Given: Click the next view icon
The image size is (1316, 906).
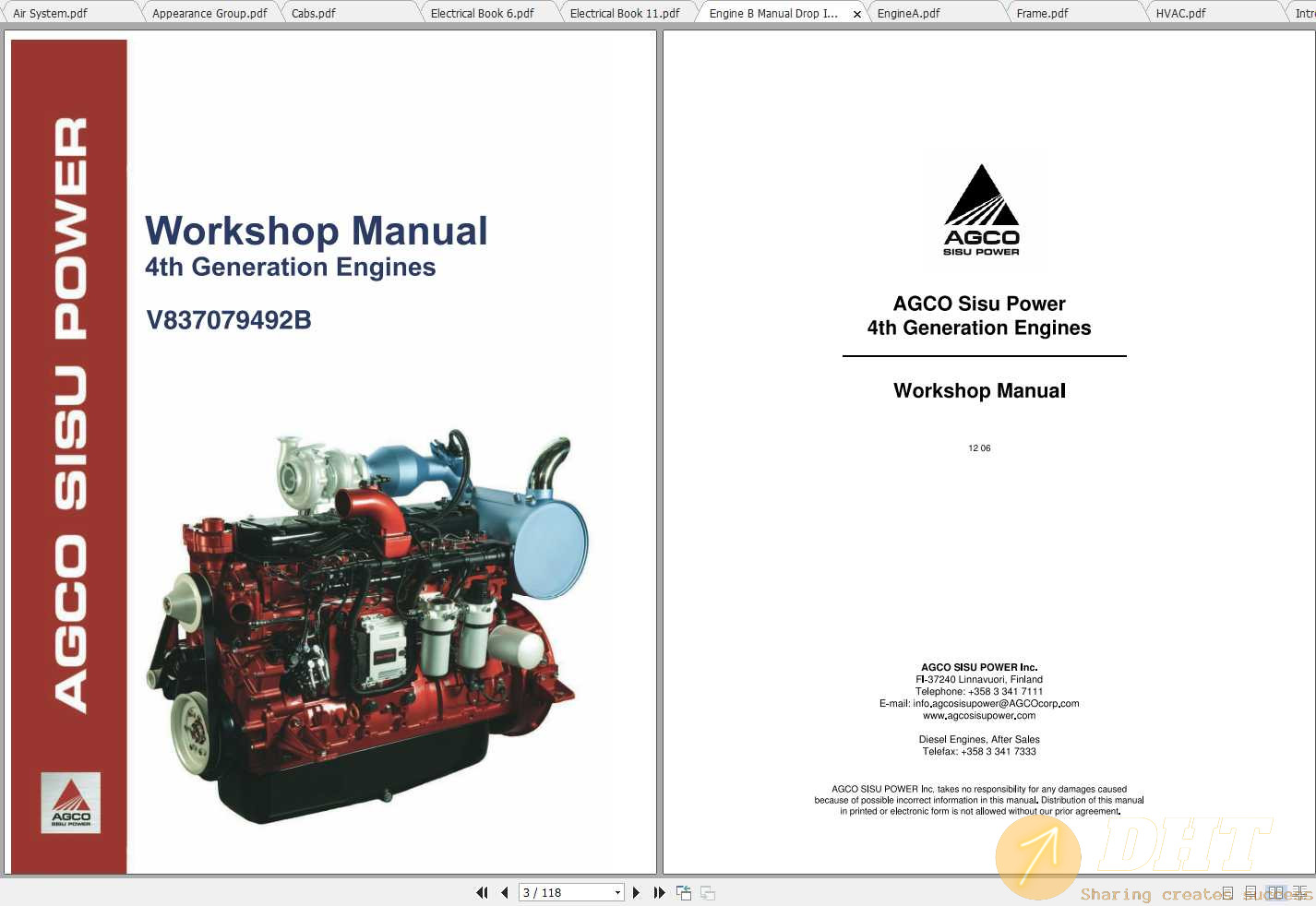Looking at the screenshot, I should pyautogui.click(x=708, y=892).
